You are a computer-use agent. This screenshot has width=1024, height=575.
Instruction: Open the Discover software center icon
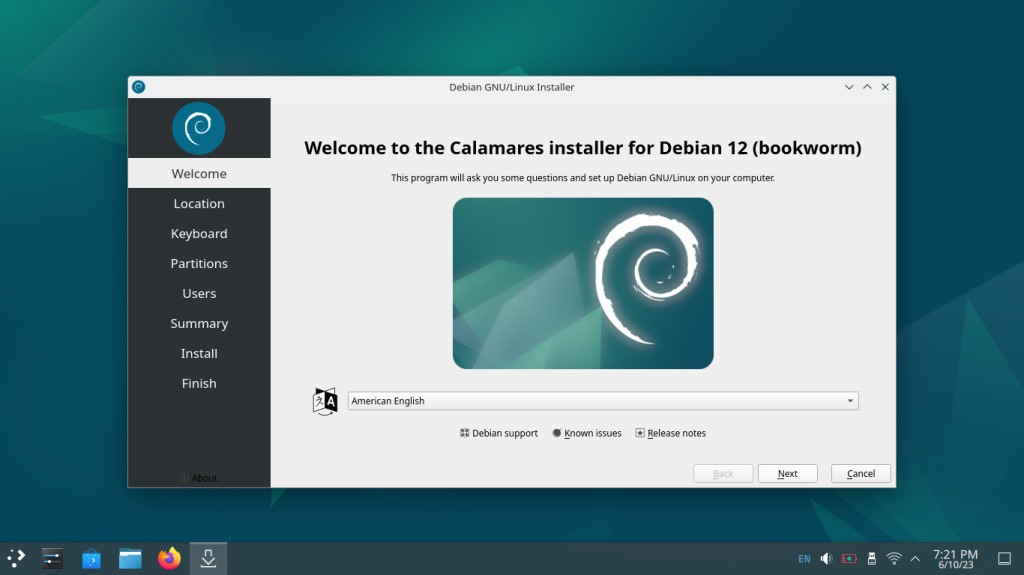[x=91, y=558]
